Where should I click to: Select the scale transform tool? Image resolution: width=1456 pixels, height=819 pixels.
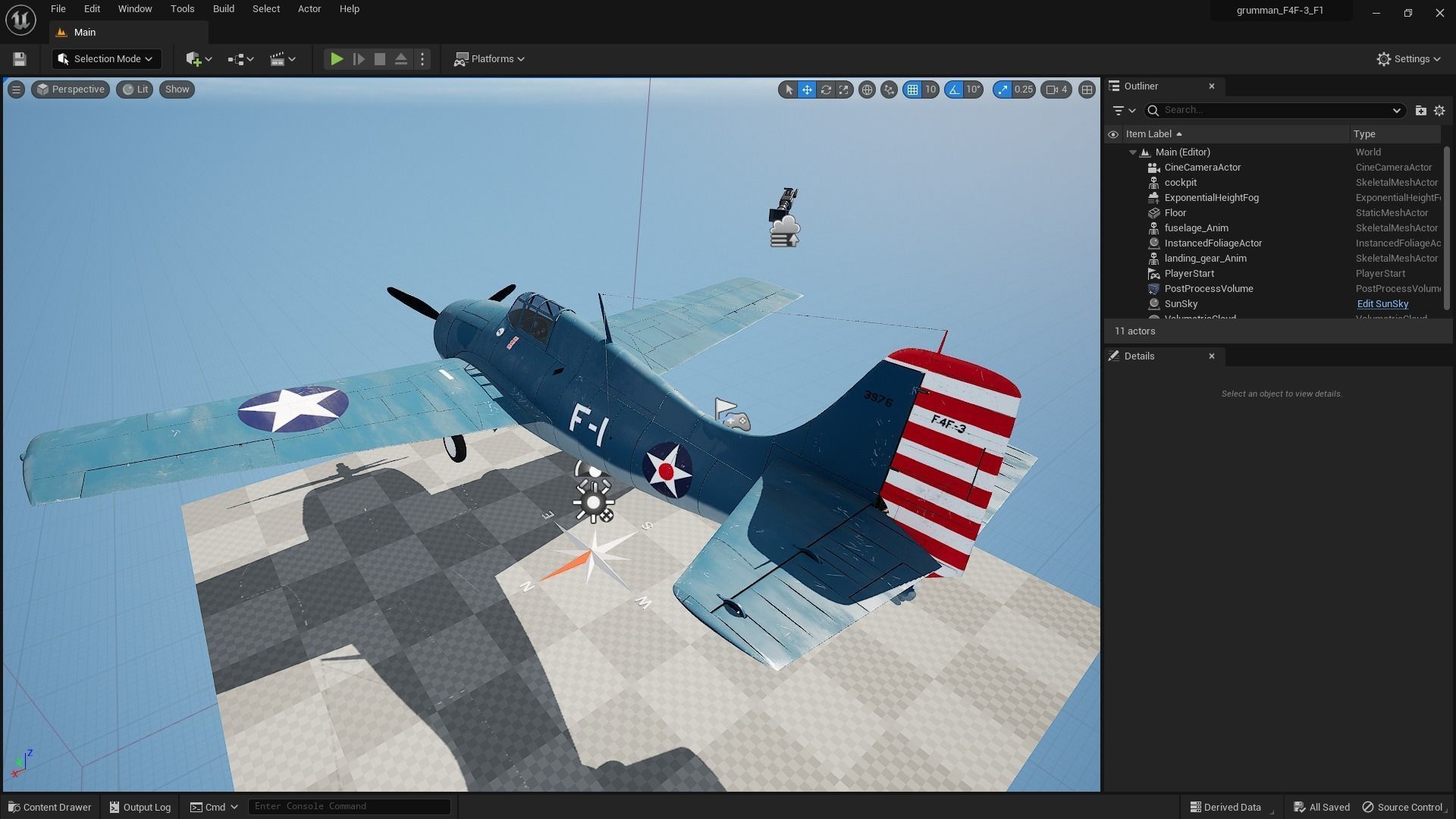(x=844, y=89)
